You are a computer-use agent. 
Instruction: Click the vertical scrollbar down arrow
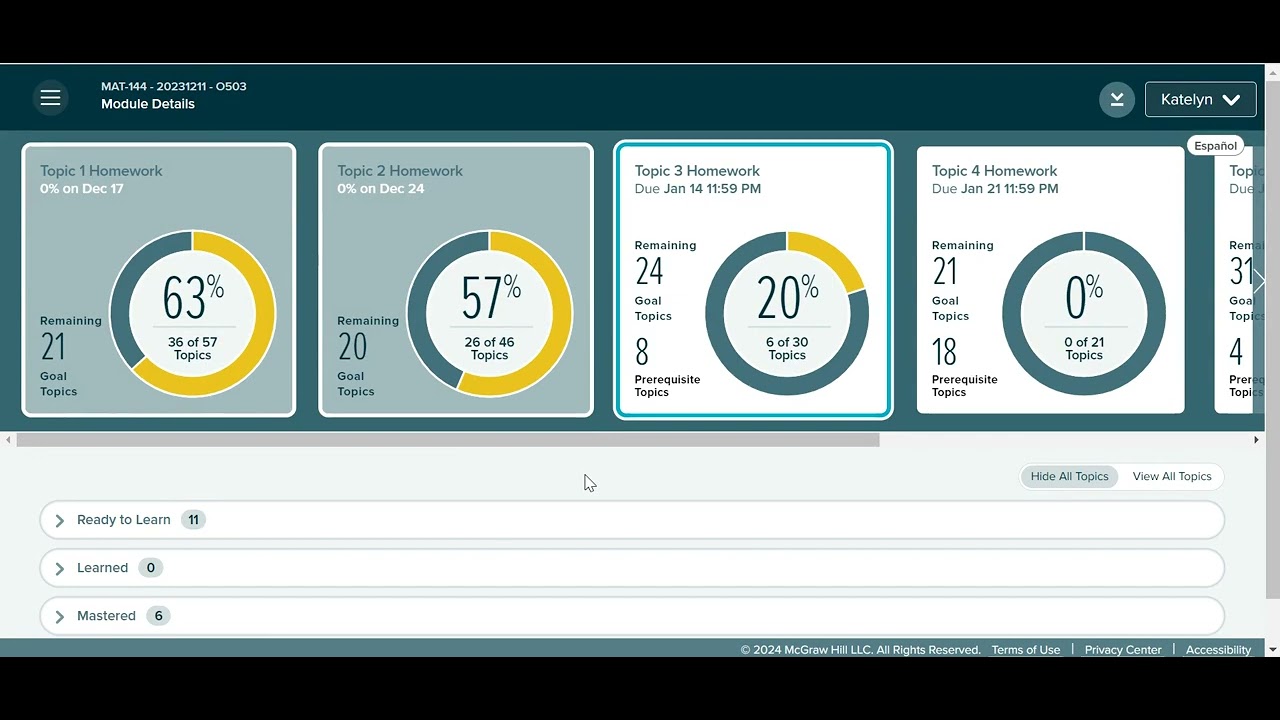1272,650
